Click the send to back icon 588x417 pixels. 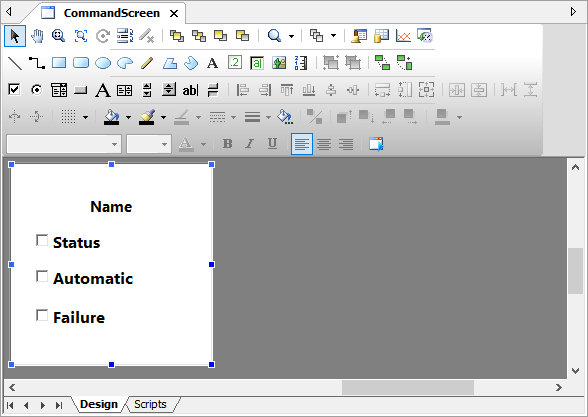click(x=199, y=36)
